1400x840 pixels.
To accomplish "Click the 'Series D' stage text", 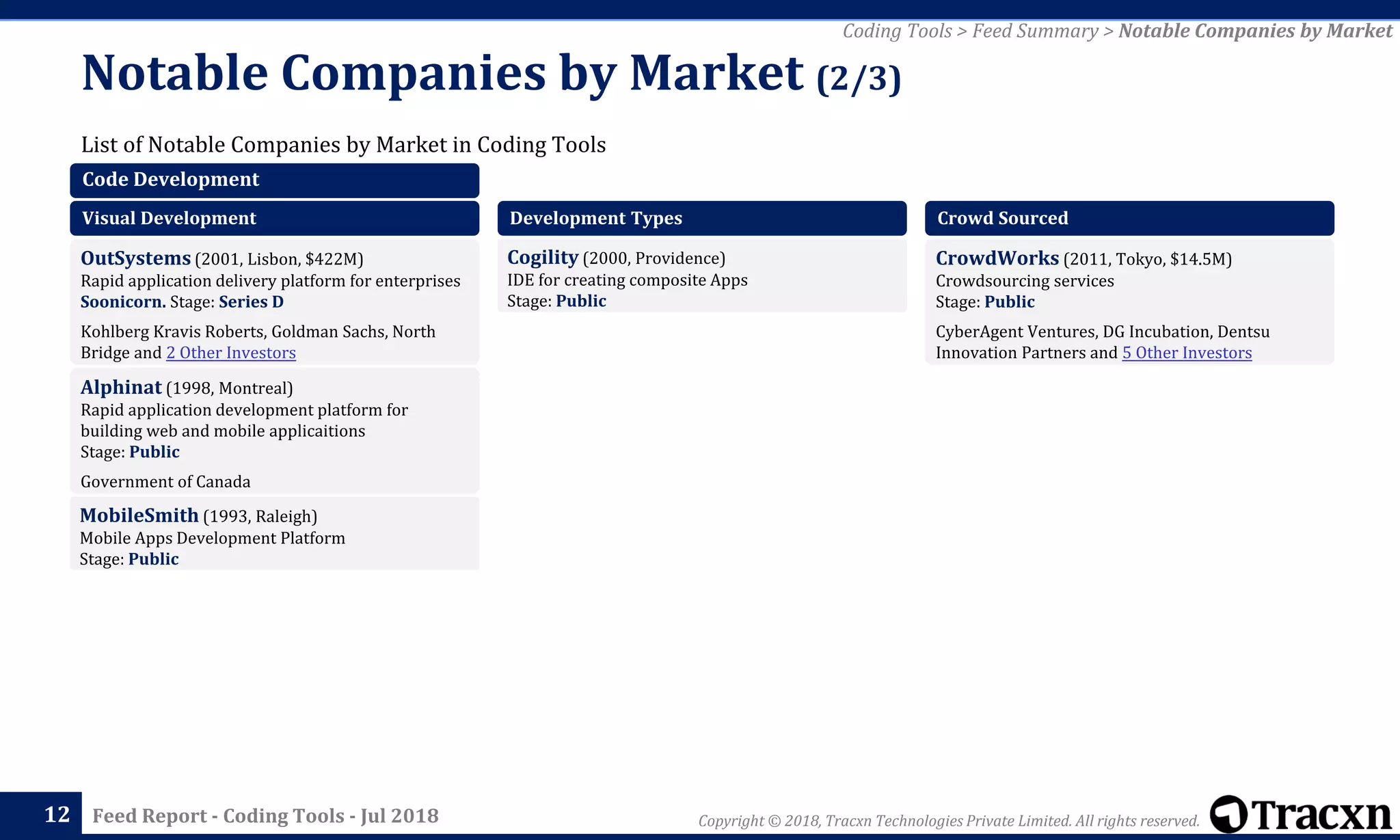I will tap(251, 301).
